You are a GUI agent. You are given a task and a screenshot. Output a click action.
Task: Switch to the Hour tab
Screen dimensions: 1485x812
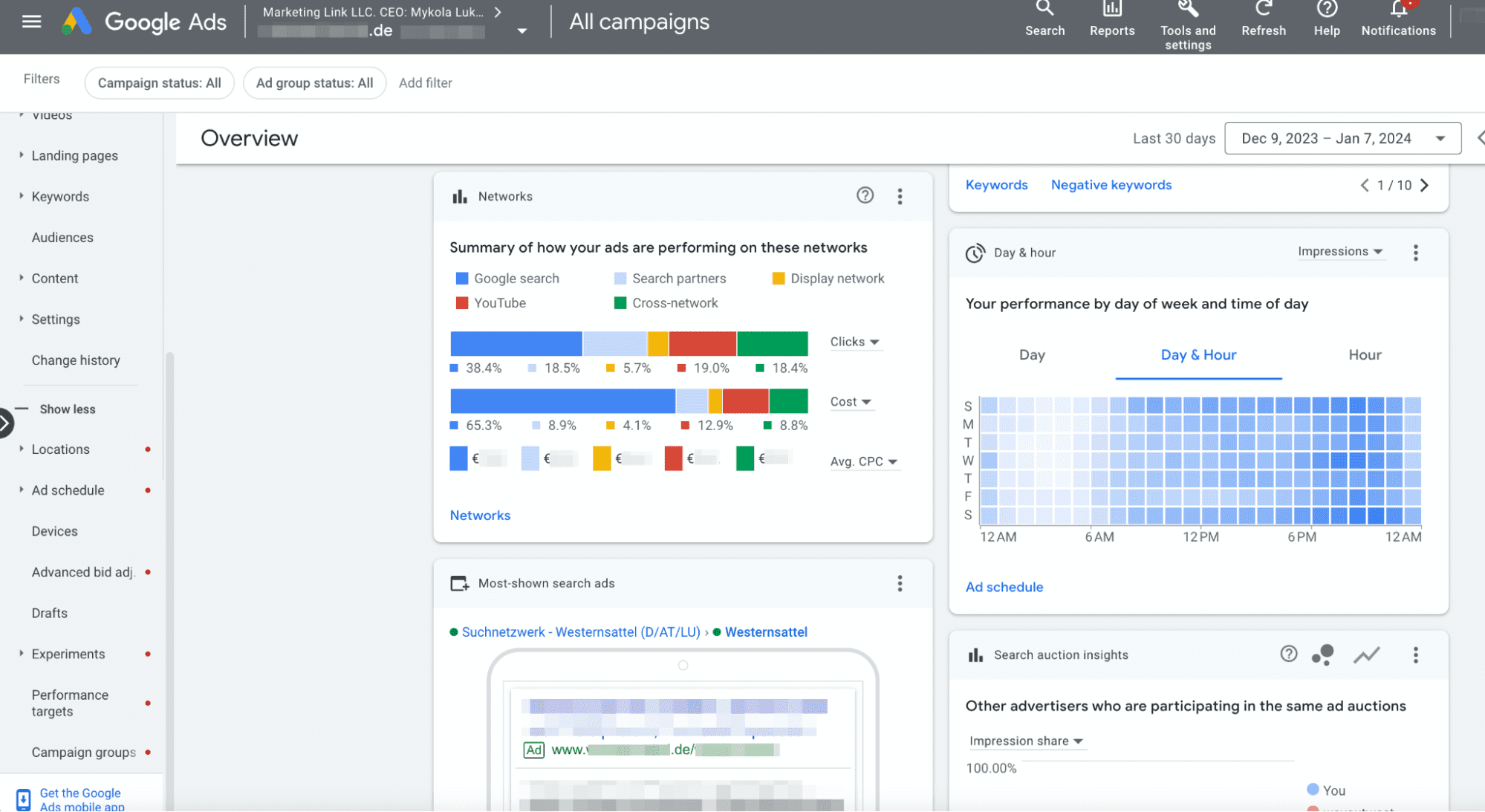(1364, 355)
